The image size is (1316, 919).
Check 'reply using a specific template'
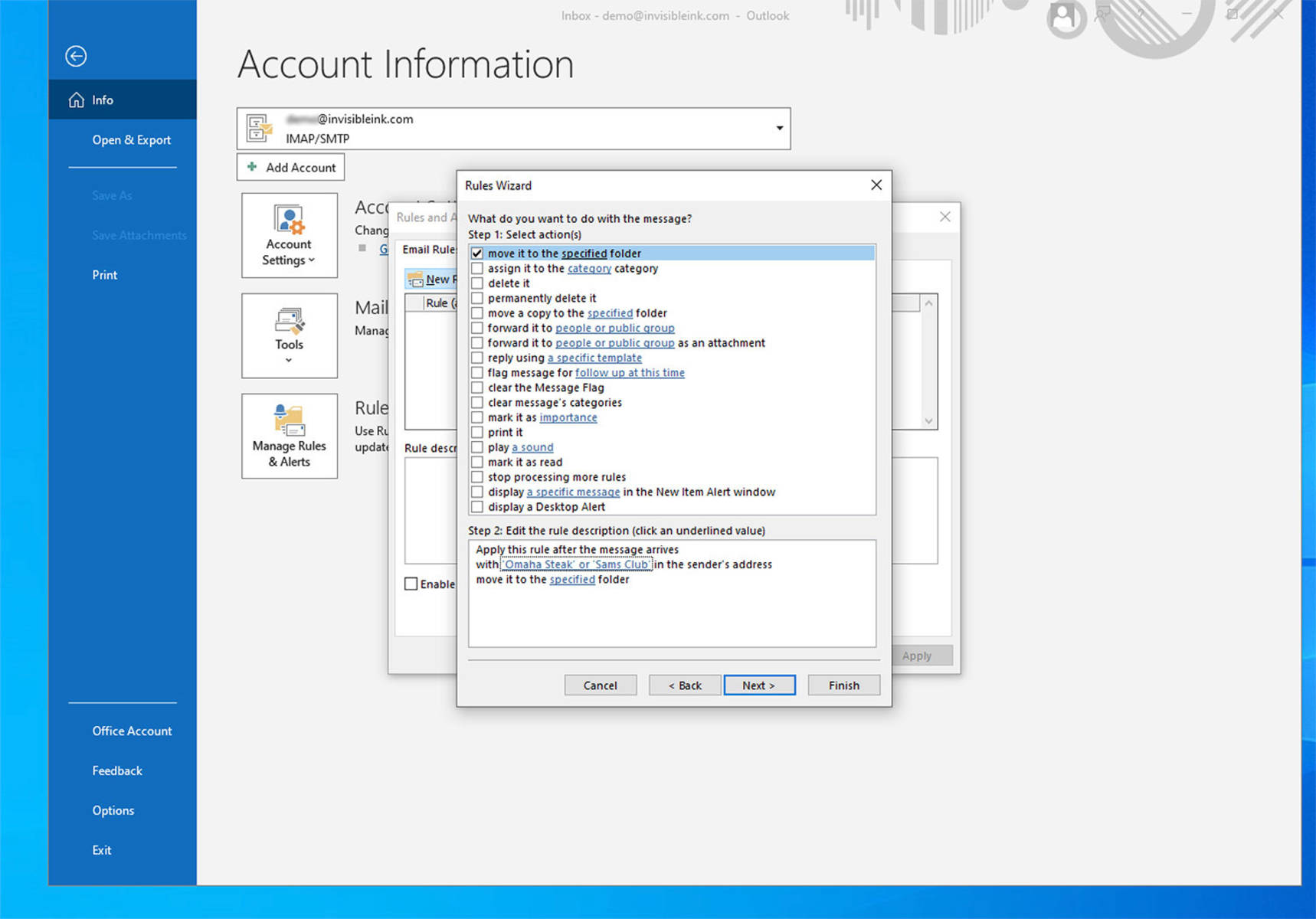point(477,358)
